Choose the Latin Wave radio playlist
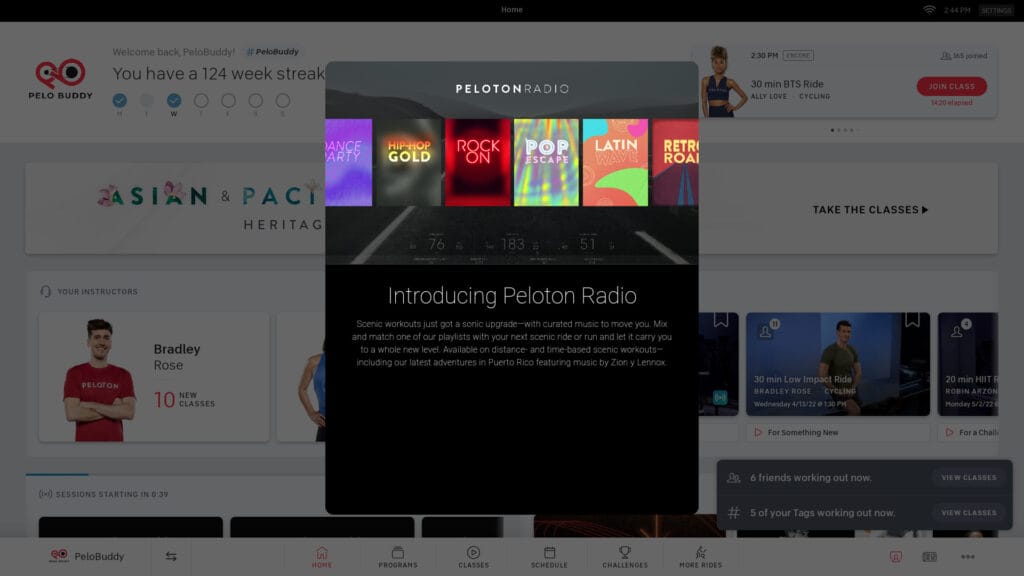 pos(615,162)
